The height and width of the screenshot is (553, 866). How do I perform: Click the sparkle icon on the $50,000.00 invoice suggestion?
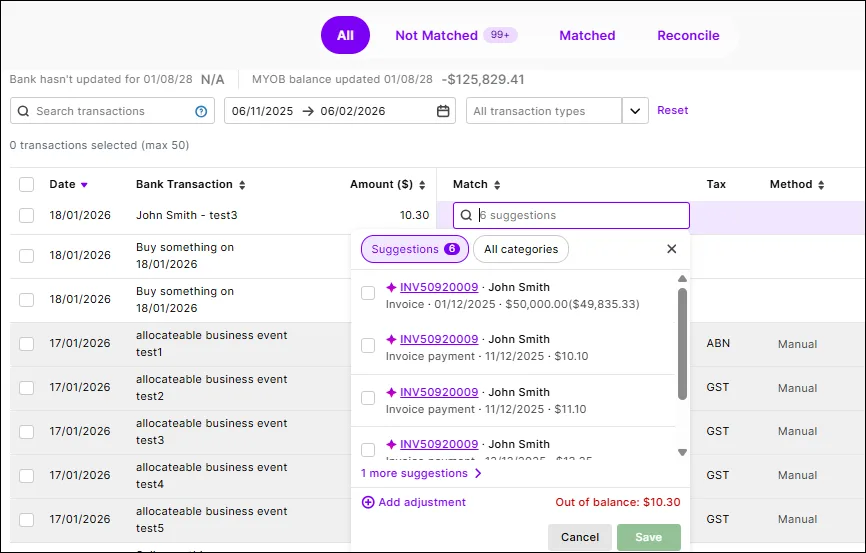(x=391, y=287)
